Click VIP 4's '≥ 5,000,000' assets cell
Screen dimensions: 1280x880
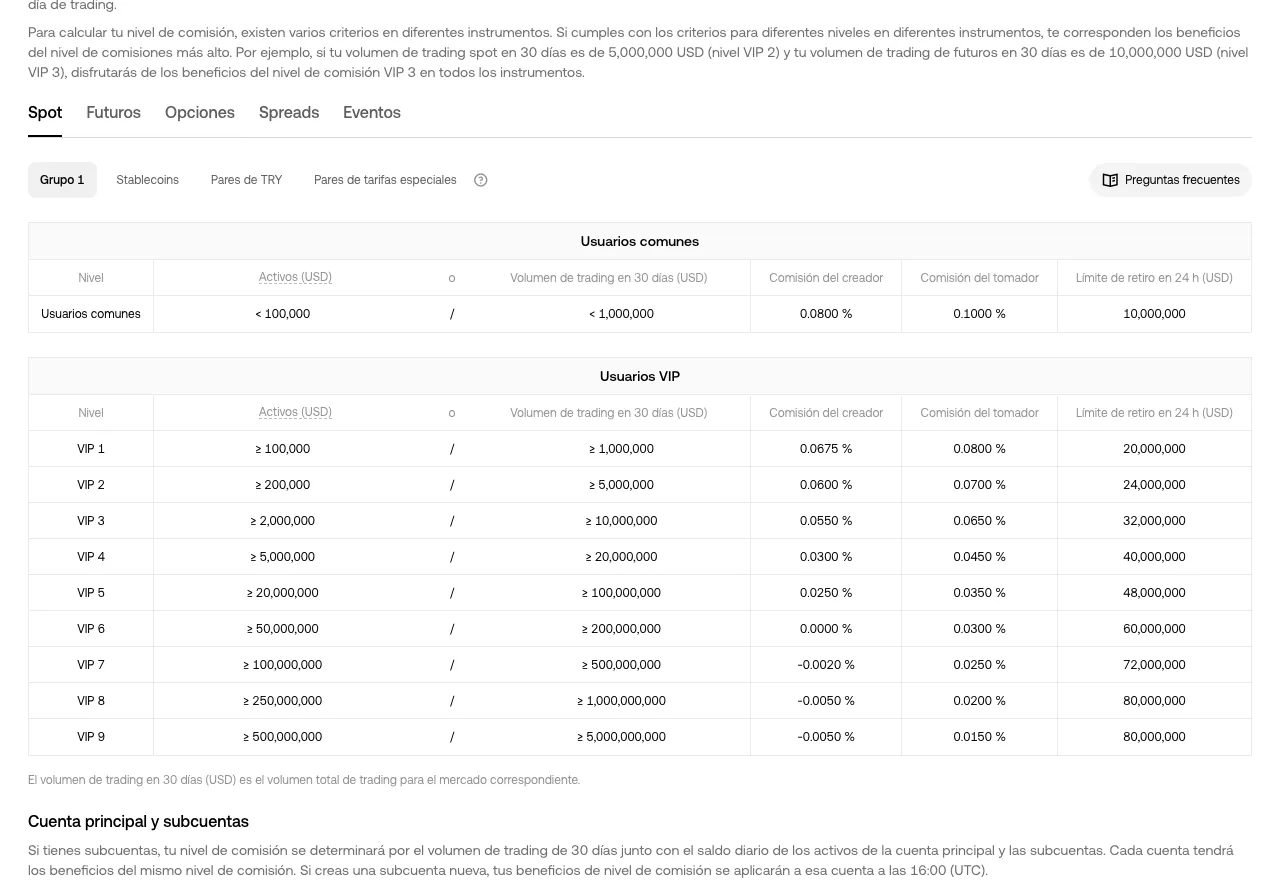point(283,557)
